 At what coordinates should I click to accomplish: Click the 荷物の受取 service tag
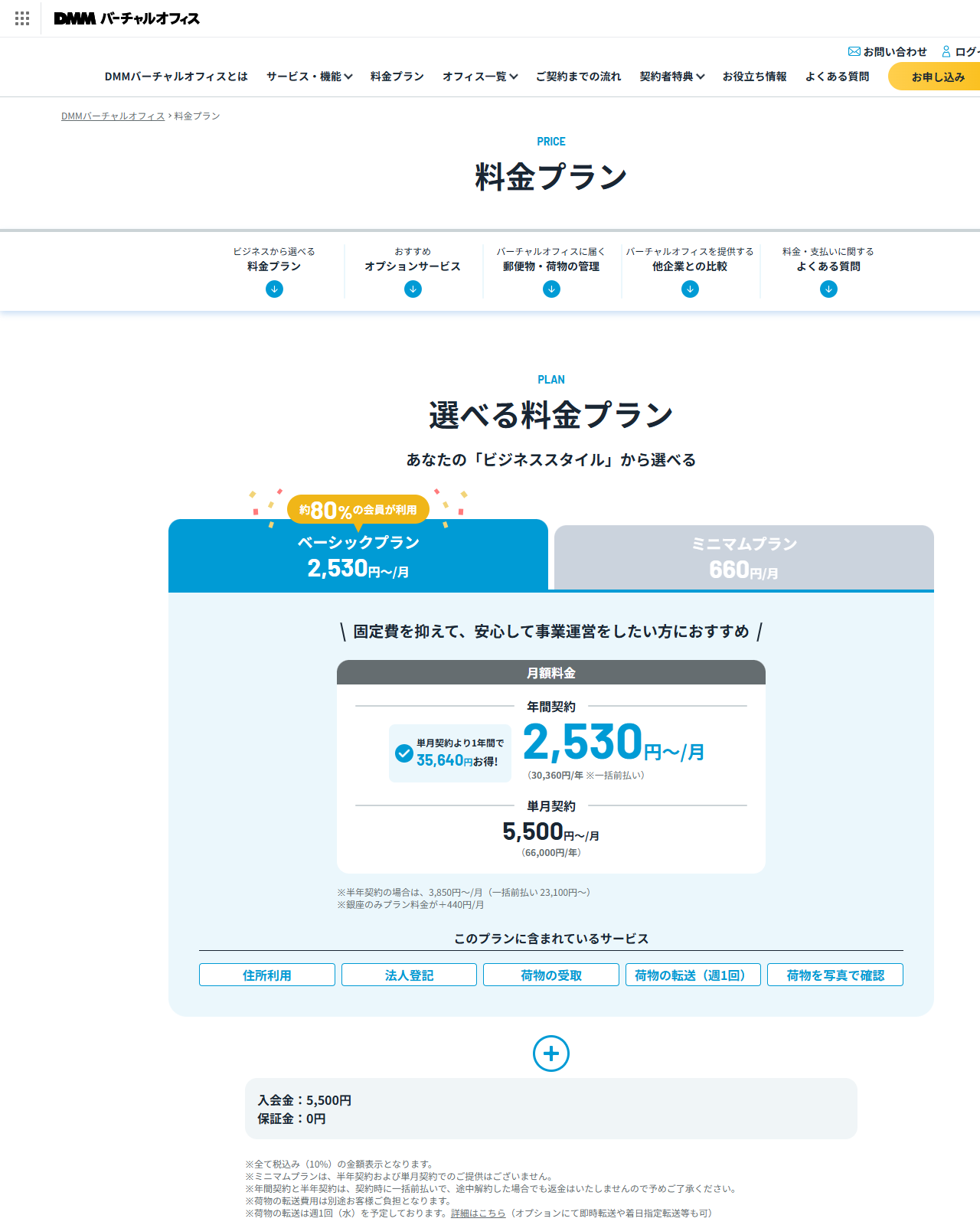pyautogui.click(x=551, y=975)
